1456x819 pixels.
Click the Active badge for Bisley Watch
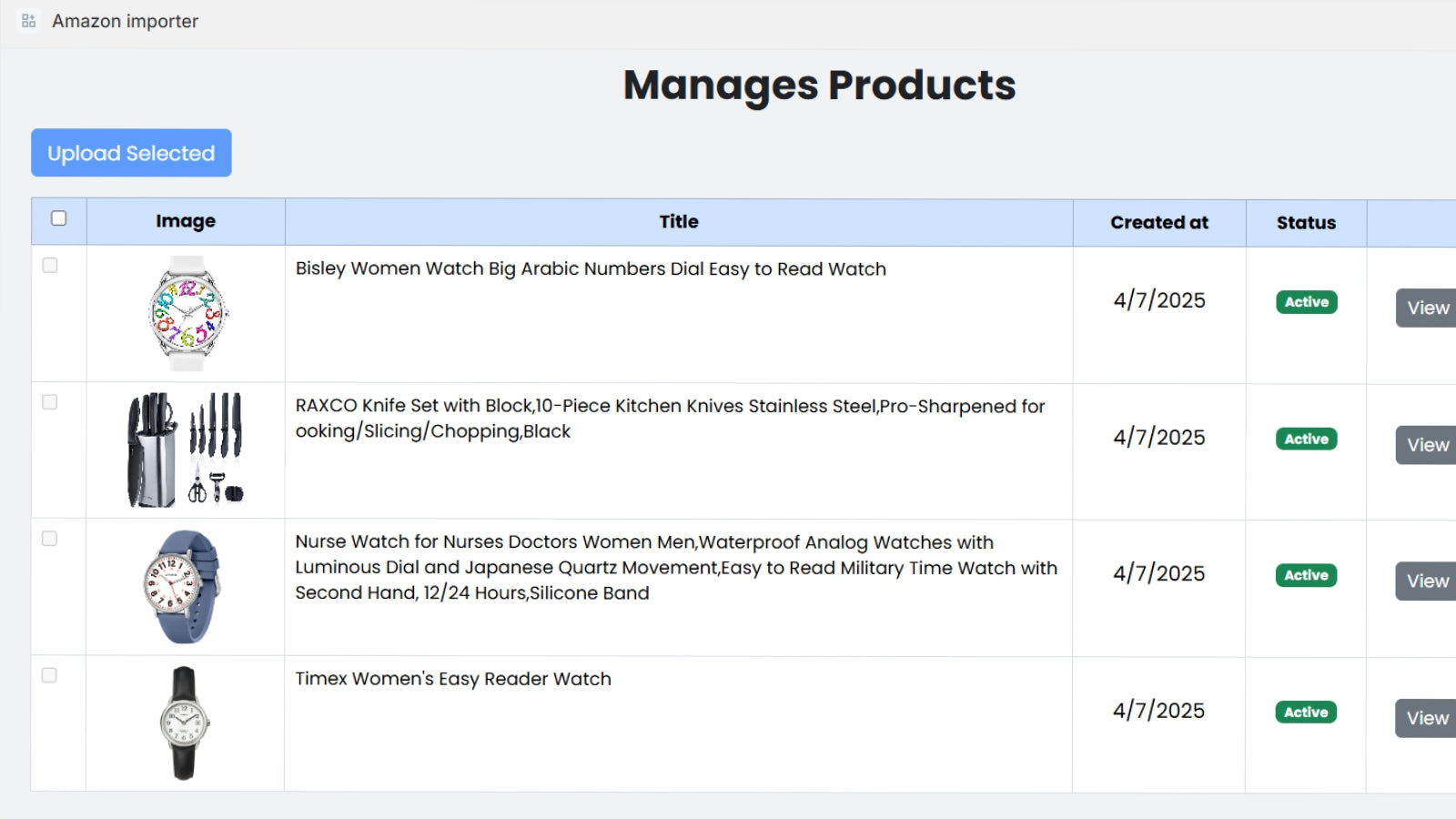click(1306, 302)
